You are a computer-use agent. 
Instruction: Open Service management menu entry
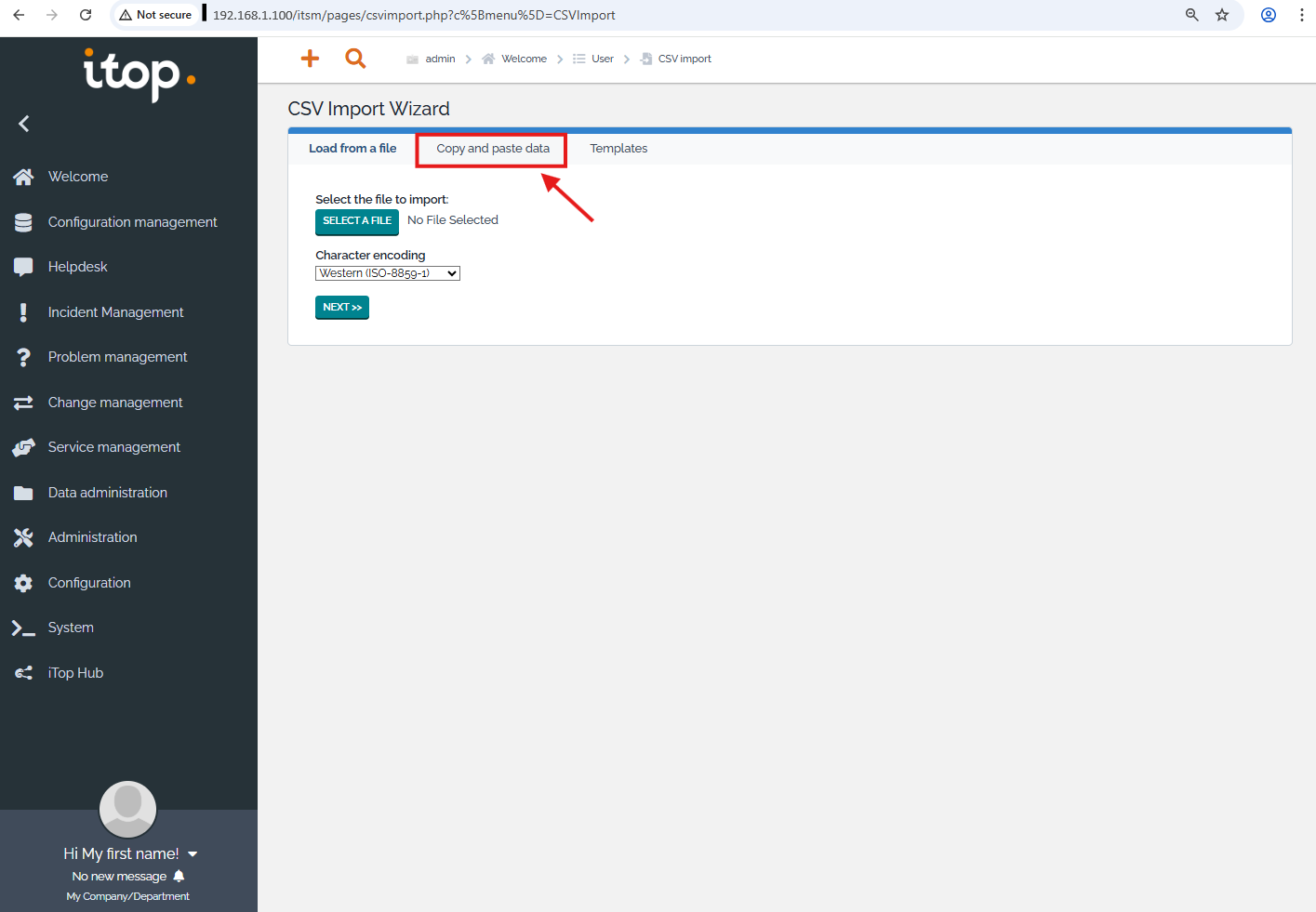coord(114,447)
